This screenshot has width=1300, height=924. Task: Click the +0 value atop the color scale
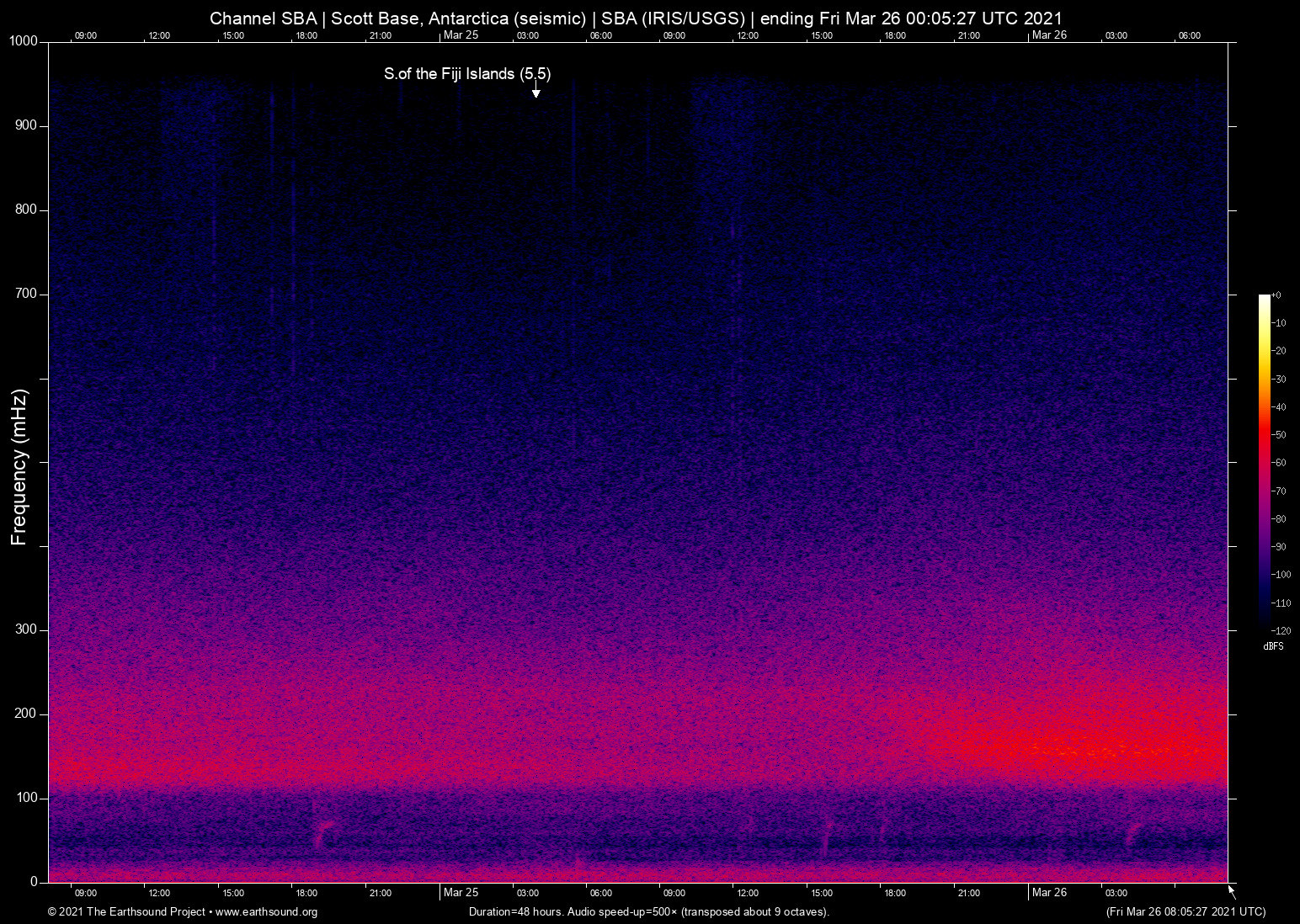coord(1276,295)
